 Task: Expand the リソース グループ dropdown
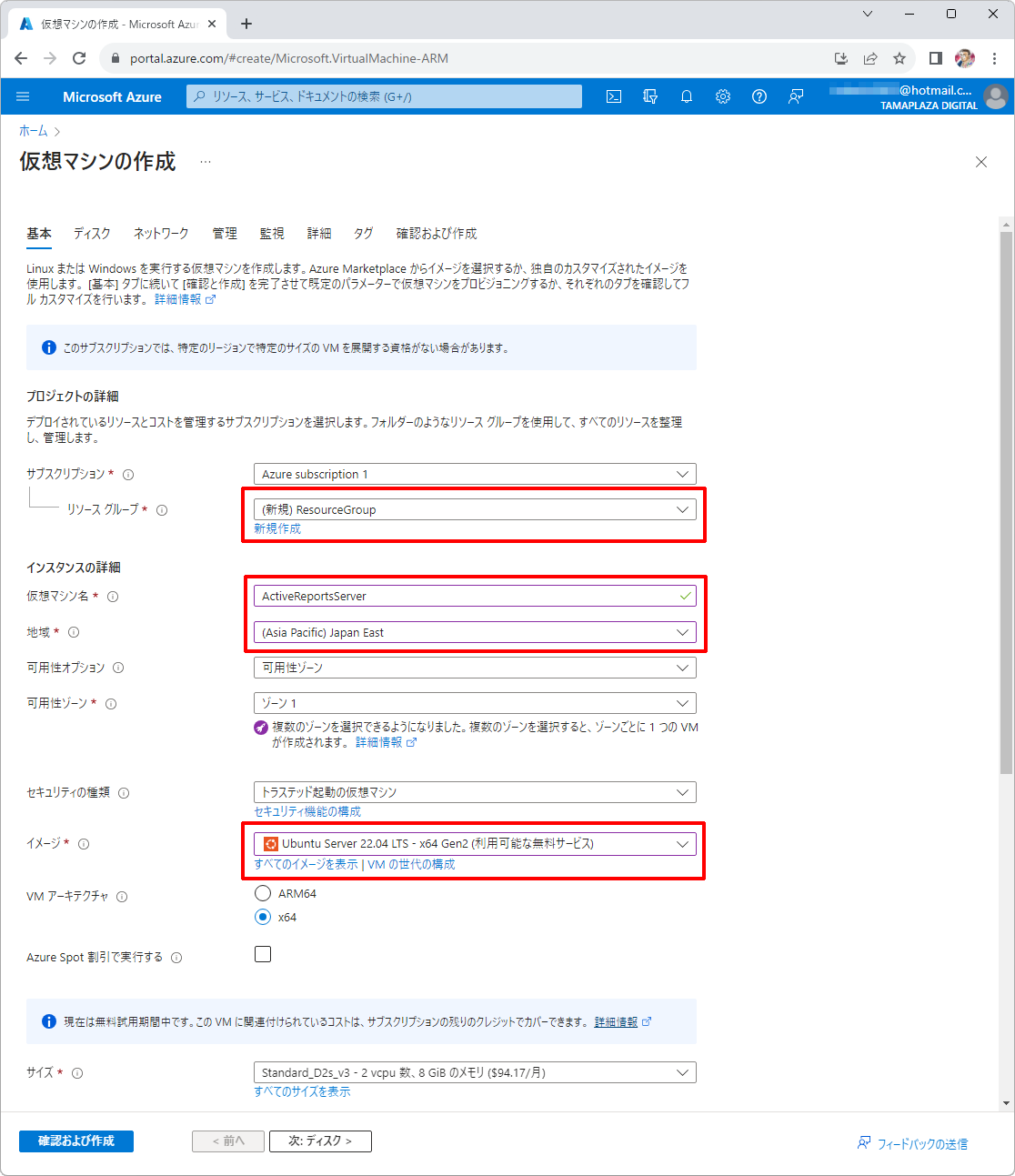click(475, 509)
